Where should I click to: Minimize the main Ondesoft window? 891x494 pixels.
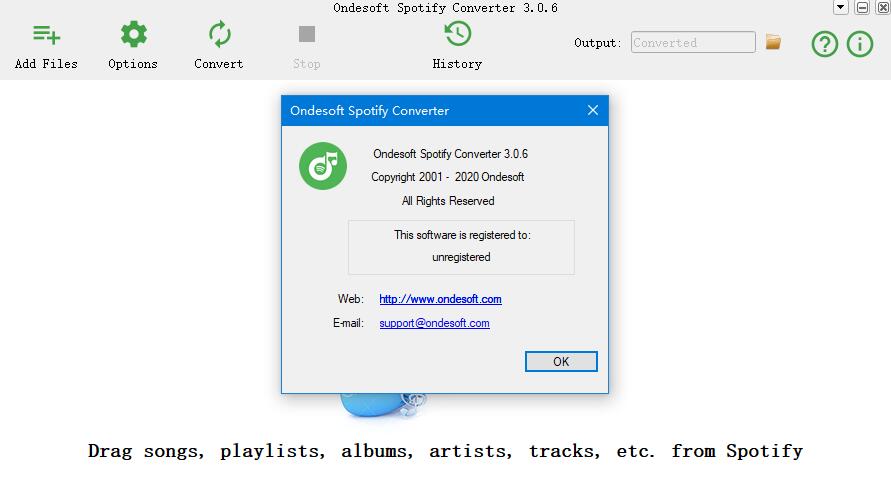[862, 7]
